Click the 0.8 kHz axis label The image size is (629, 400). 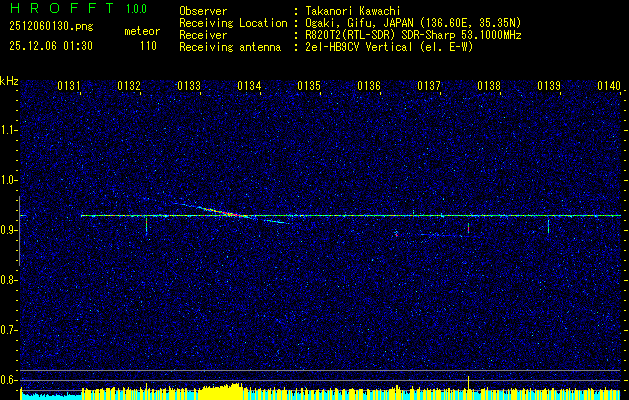pyautogui.click(x=8, y=280)
